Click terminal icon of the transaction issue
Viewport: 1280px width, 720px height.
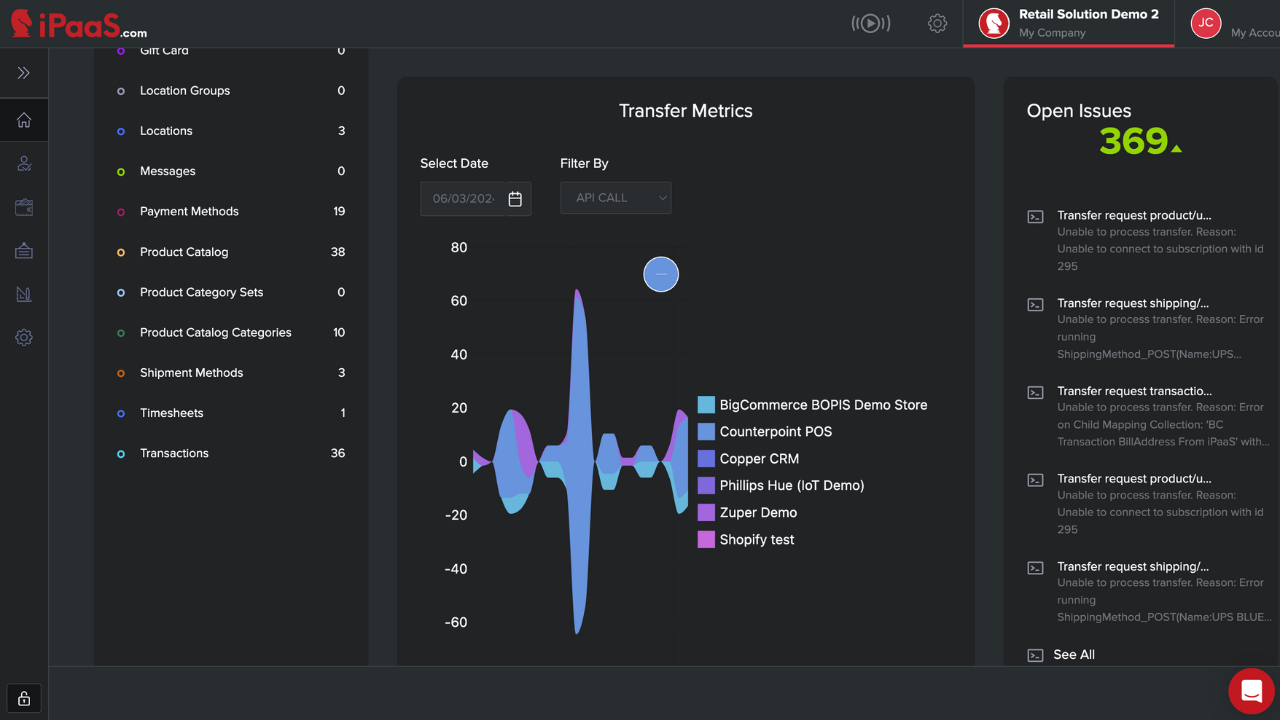tap(1036, 392)
